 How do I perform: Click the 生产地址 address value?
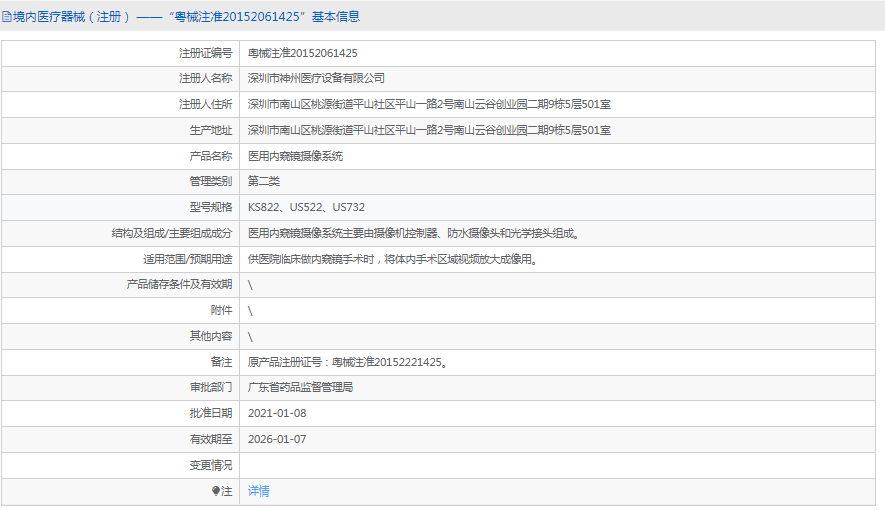429,130
